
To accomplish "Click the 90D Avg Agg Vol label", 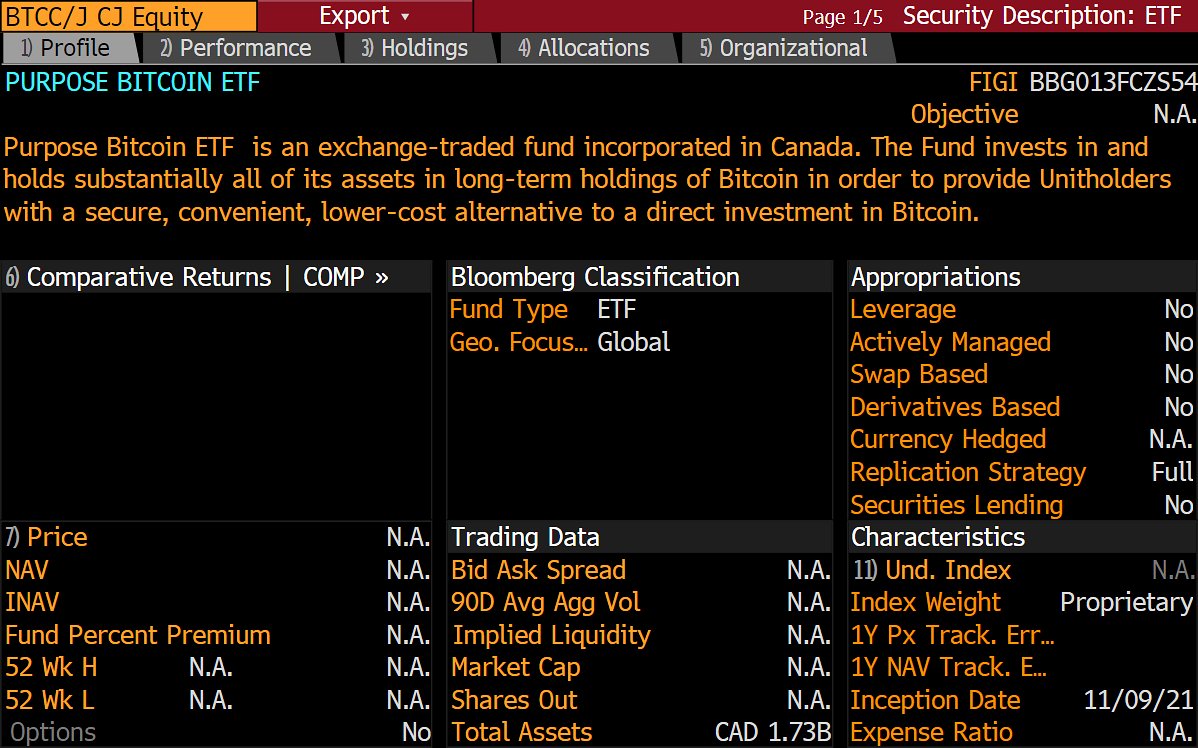I will click(x=546, y=602).
